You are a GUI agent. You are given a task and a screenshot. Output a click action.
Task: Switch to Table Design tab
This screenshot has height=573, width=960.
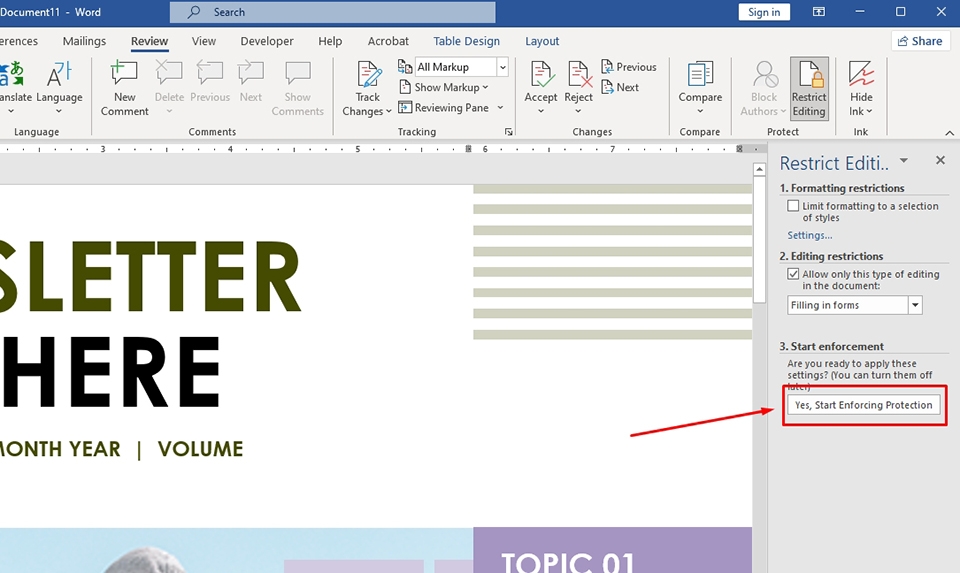pyautogui.click(x=467, y=41)
